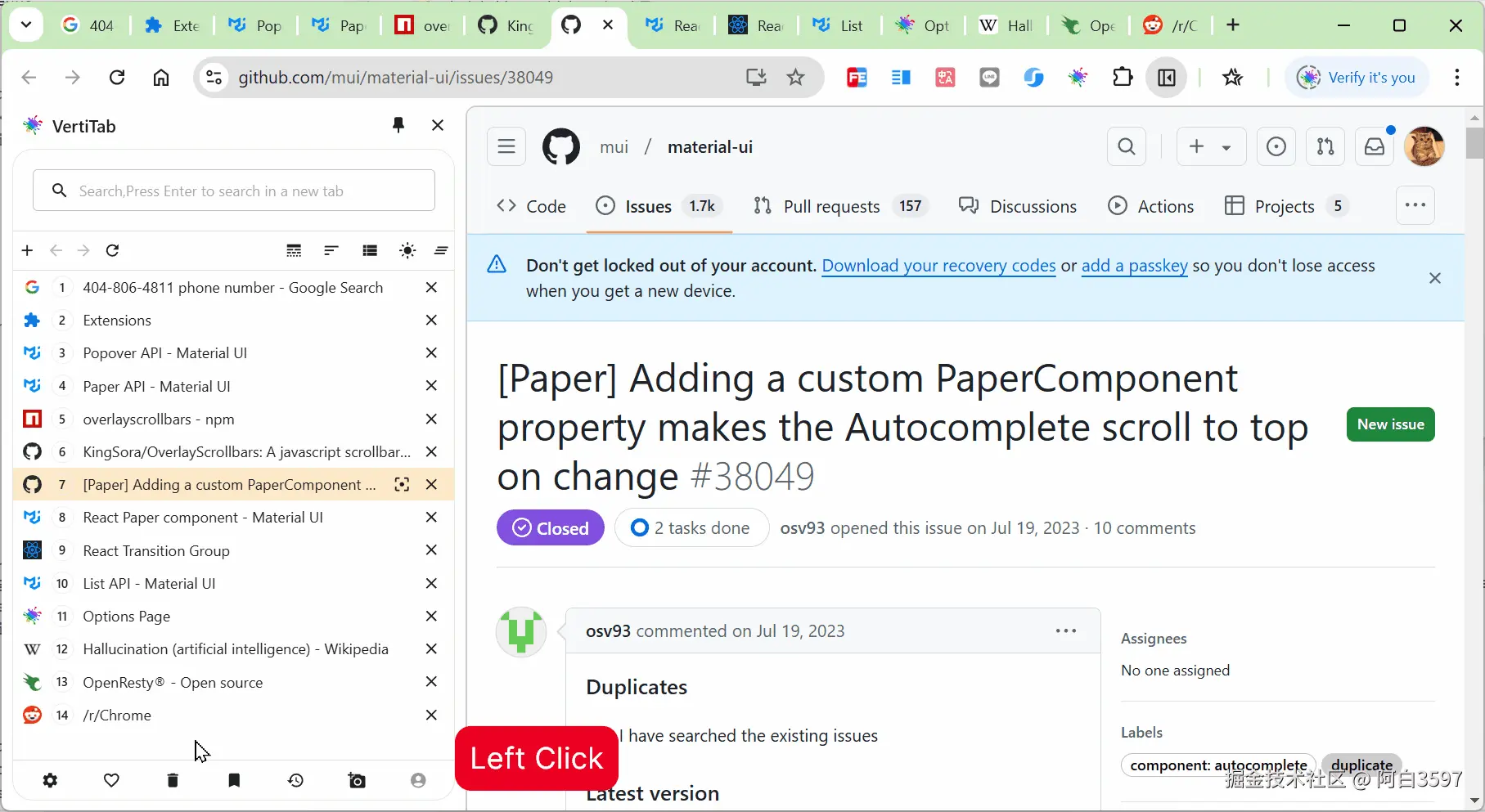
Task: Switch to Actions tab
Action: tap(1150, 206)
